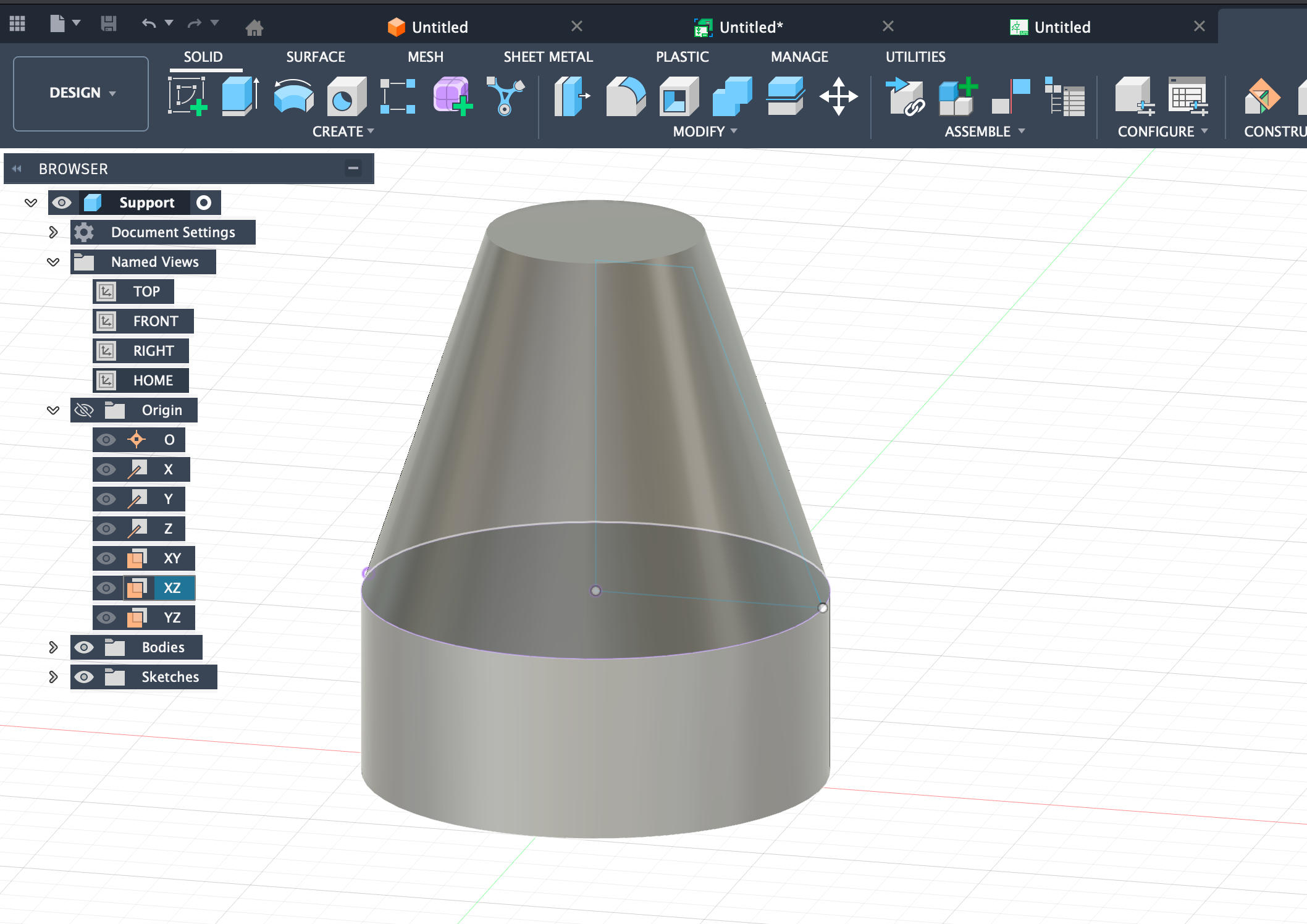Select the Fillet tool
Screen dimensions: 1307x924
click(x=625, y=96)
